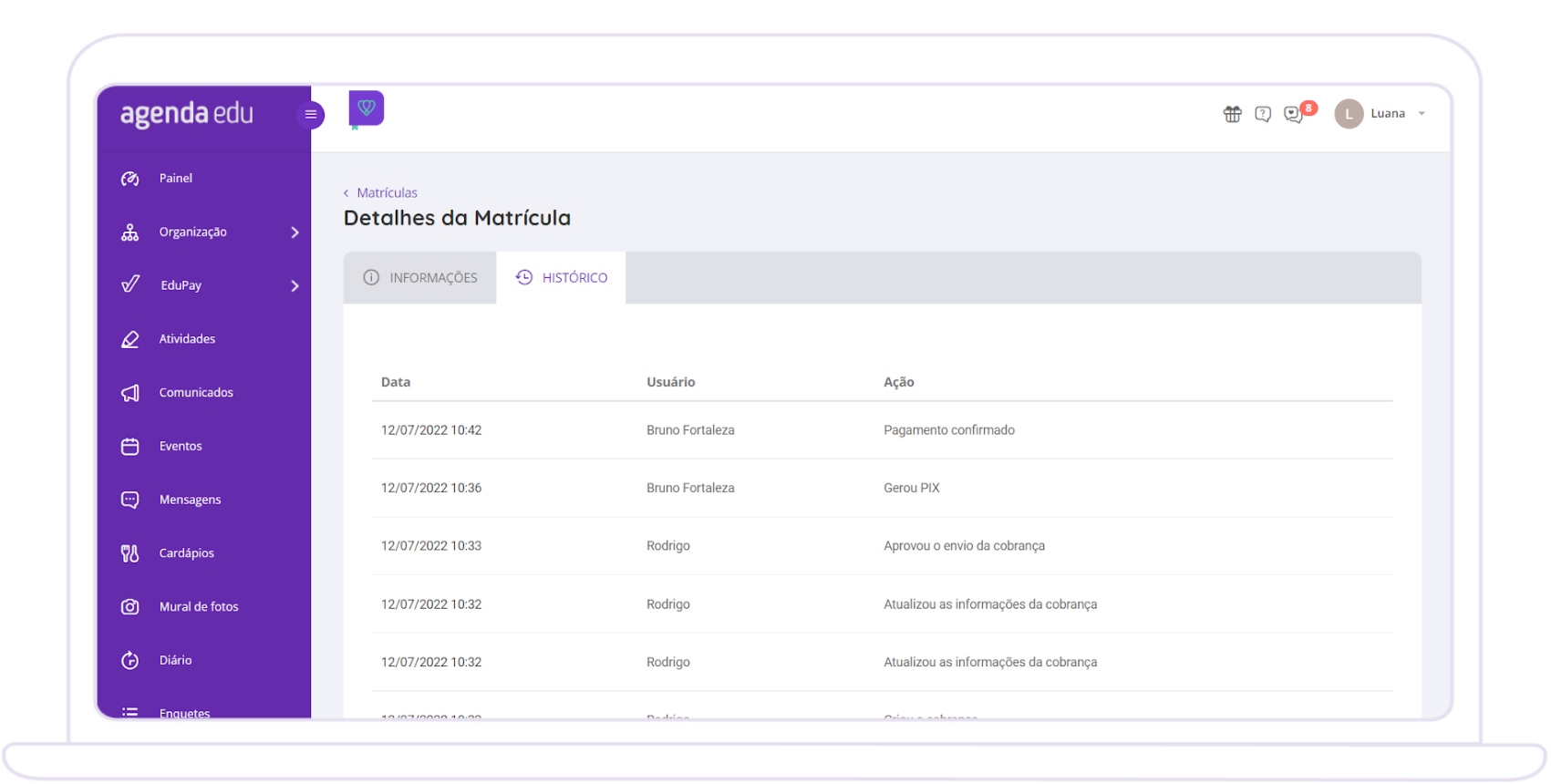The width and height of the screenshot is (1551, 784).
Task: Click Bruno Fortaleza in Gerou PIX row
Action: point(690,489)
